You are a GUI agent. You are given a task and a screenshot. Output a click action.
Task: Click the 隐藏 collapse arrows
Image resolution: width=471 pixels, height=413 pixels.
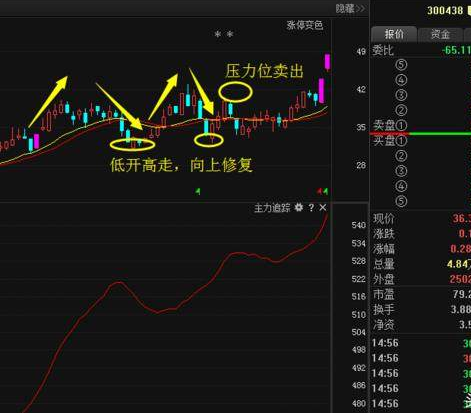(351, 8)
